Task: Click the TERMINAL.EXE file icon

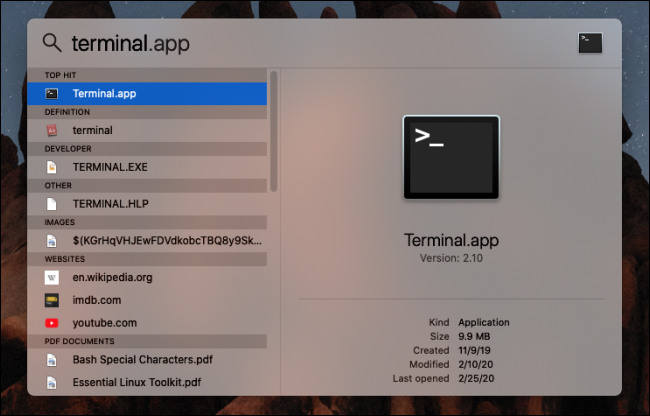Action: (52, 167)
